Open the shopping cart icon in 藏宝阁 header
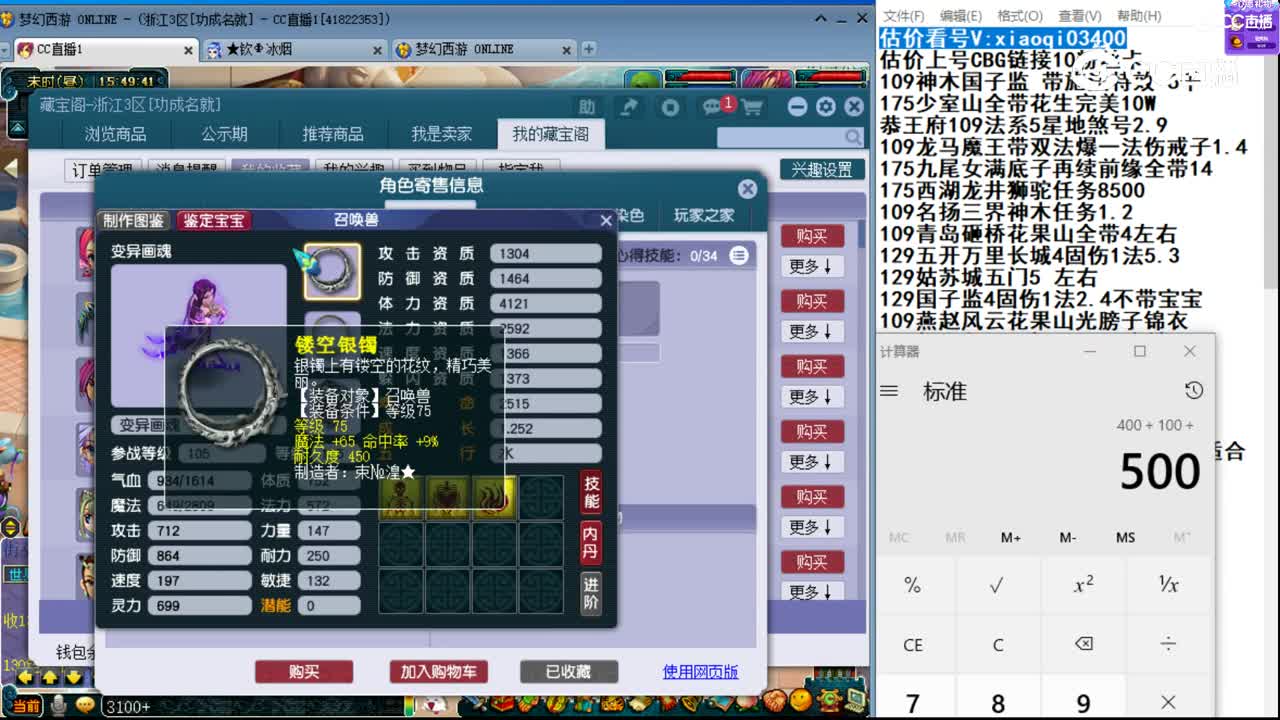Image resolution: width=1280 pixels, height=720 pixels. (x=752, y=107)
